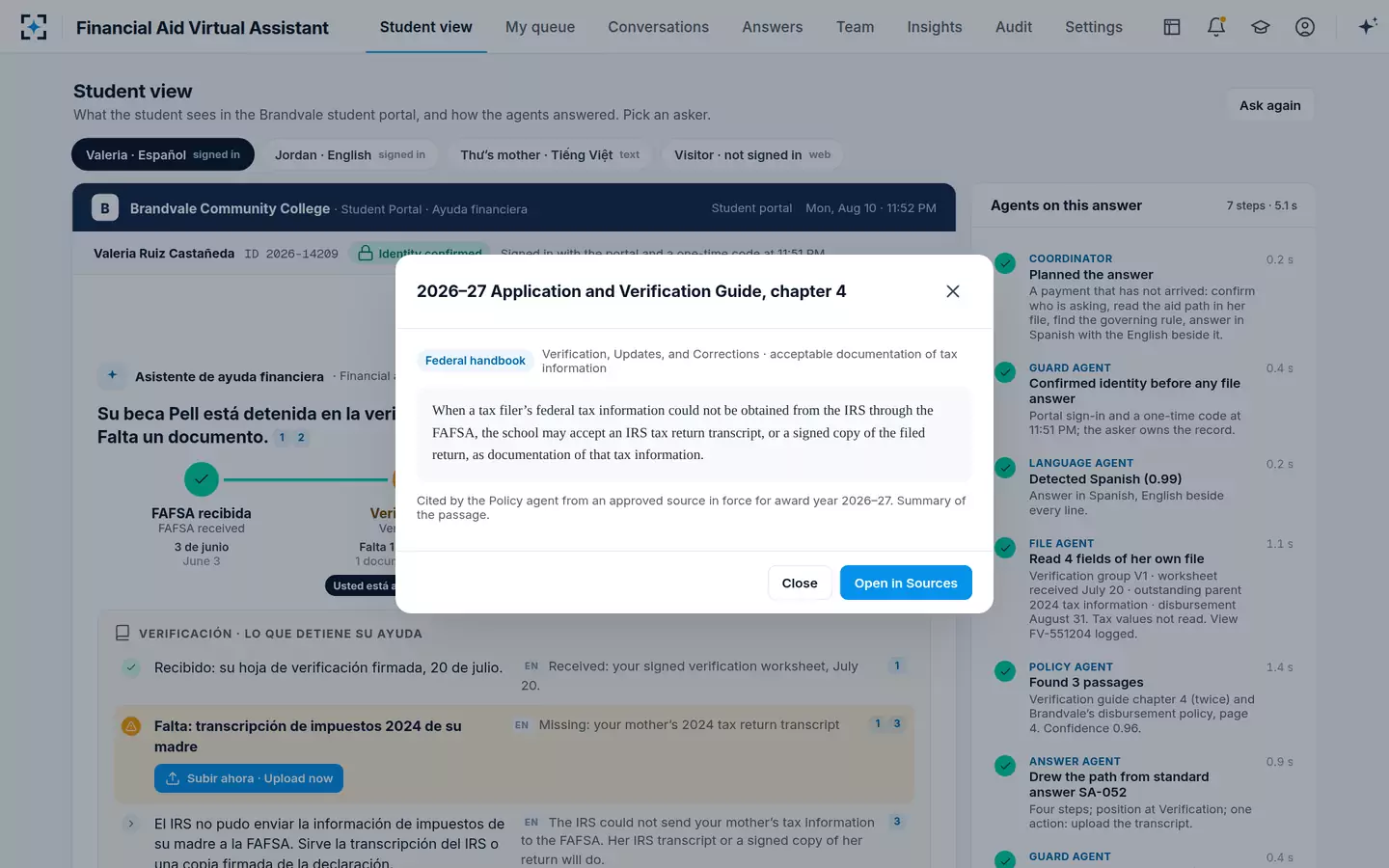The height and width of the screenshot is (868, 1389).
Task: Select asker Visitor · not signed in
Action: coord(752,154)
